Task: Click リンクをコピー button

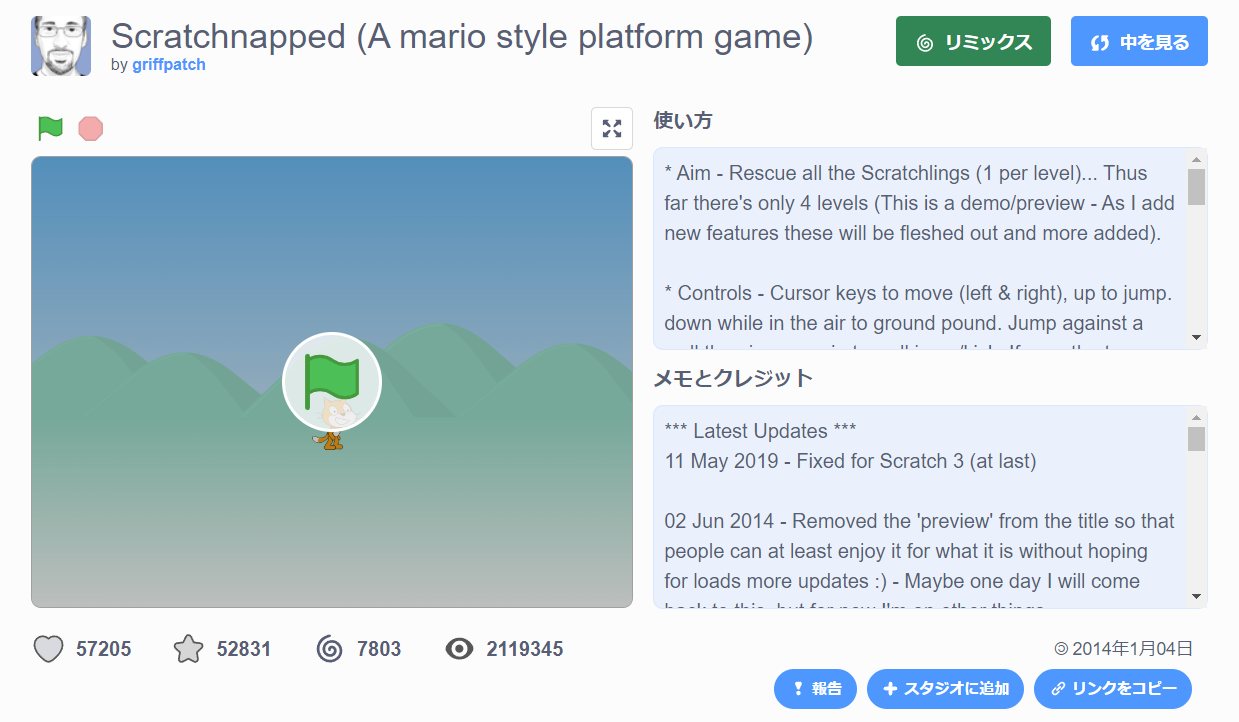Action: (x=1113, y=688)
